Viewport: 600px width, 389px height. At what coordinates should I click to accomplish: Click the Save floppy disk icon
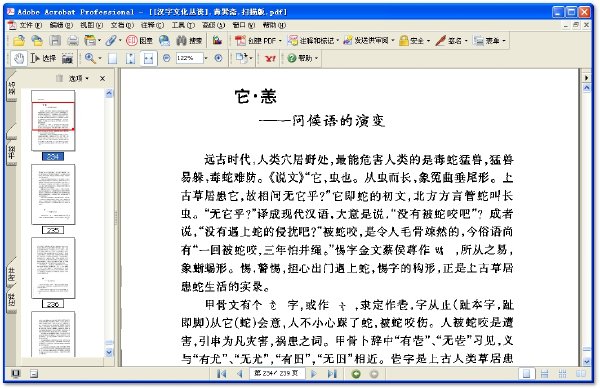pos(55,40)
